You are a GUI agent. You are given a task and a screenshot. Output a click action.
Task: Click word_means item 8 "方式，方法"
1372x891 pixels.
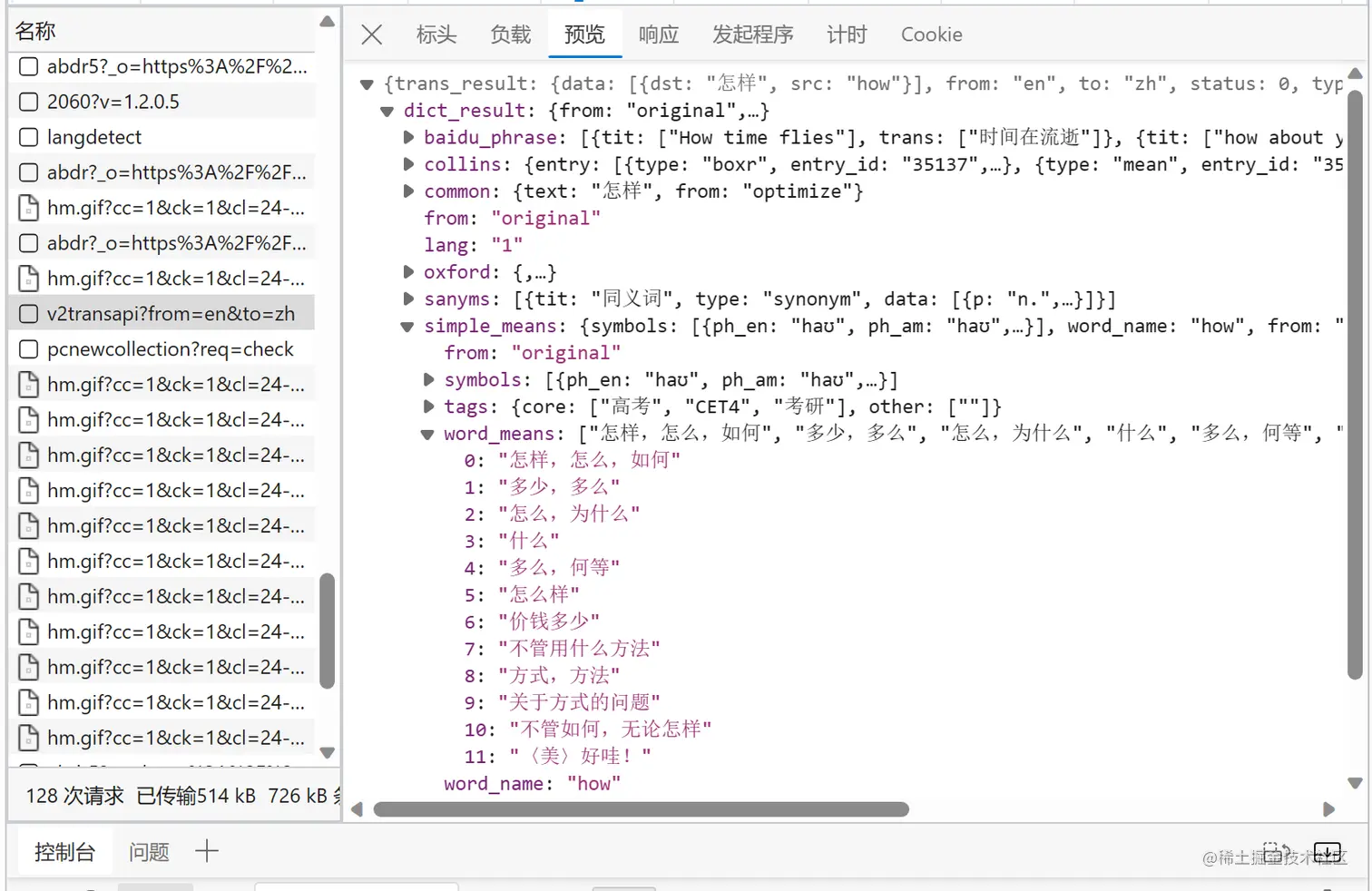(x=542, y=675)
